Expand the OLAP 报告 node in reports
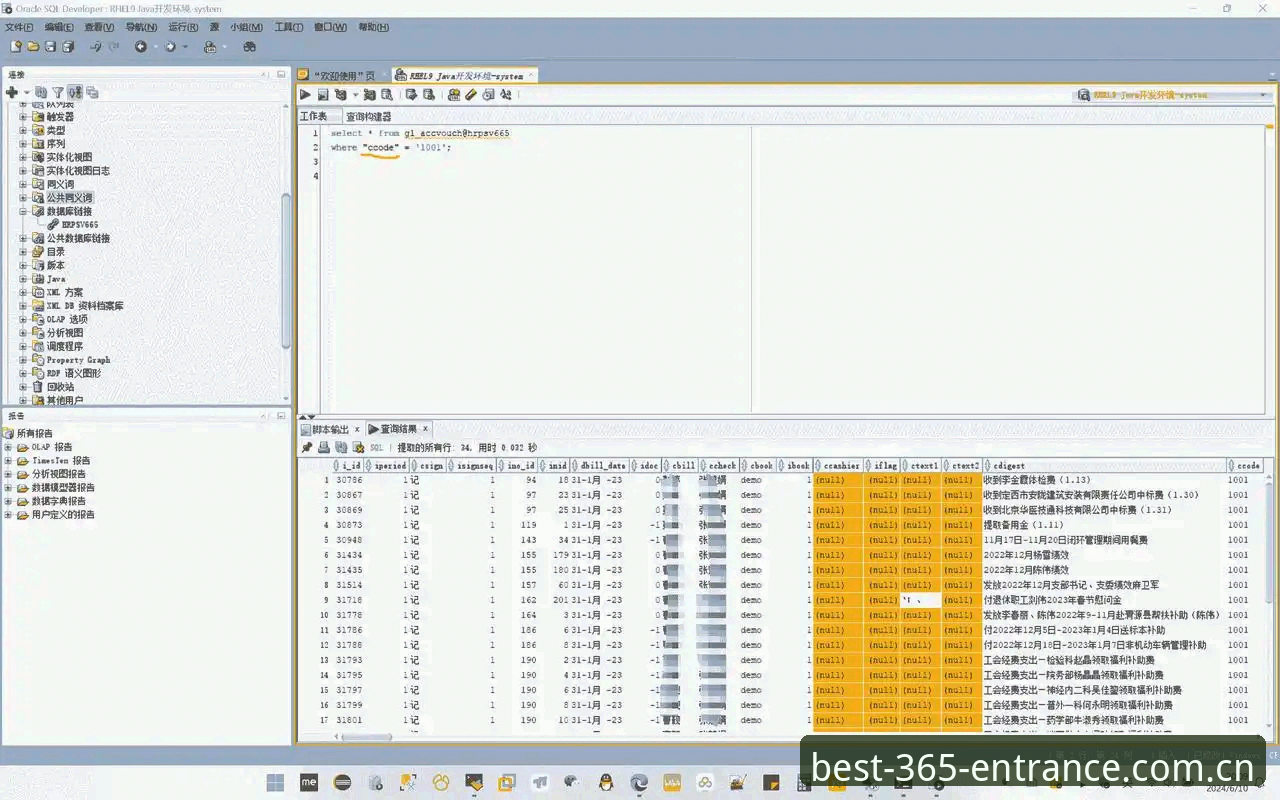The height and width of the screenshot is (800, 1280). tap(9, 447)
